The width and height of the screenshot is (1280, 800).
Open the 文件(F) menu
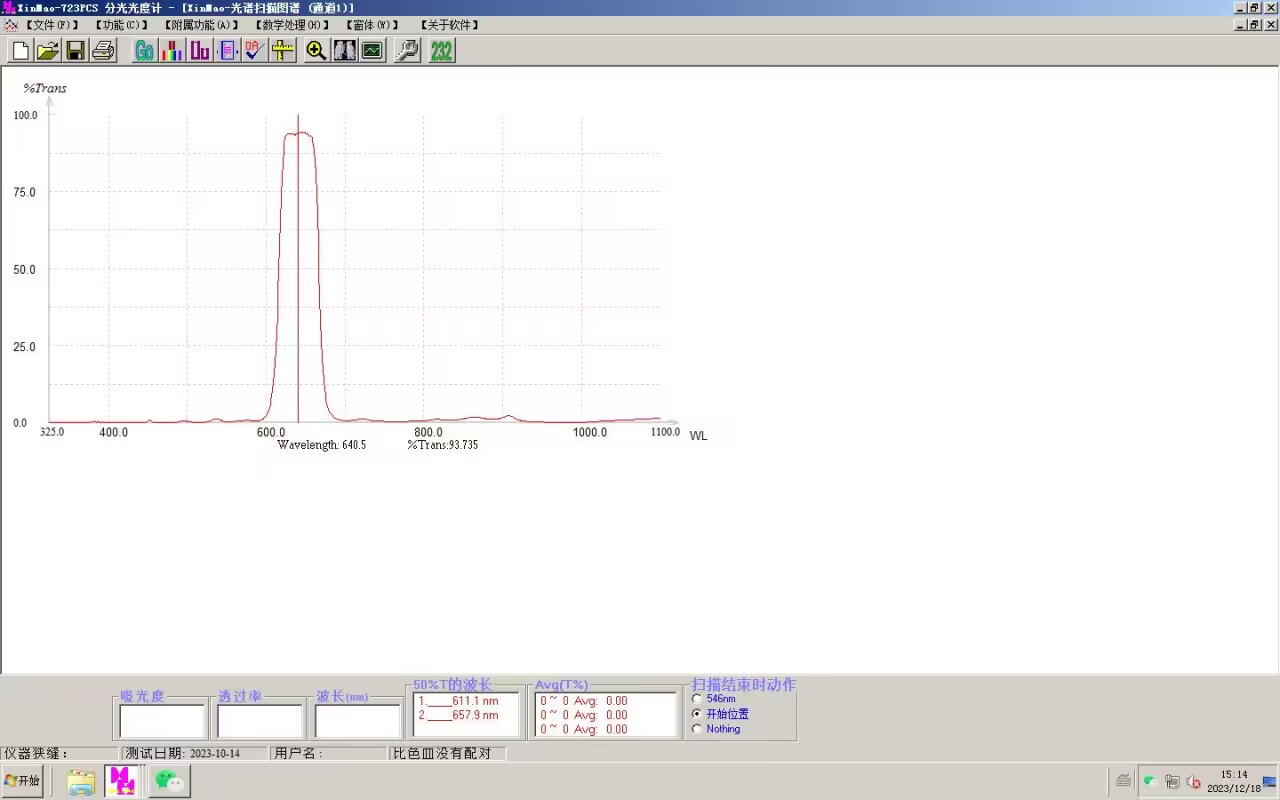click(x=52, y=25)
